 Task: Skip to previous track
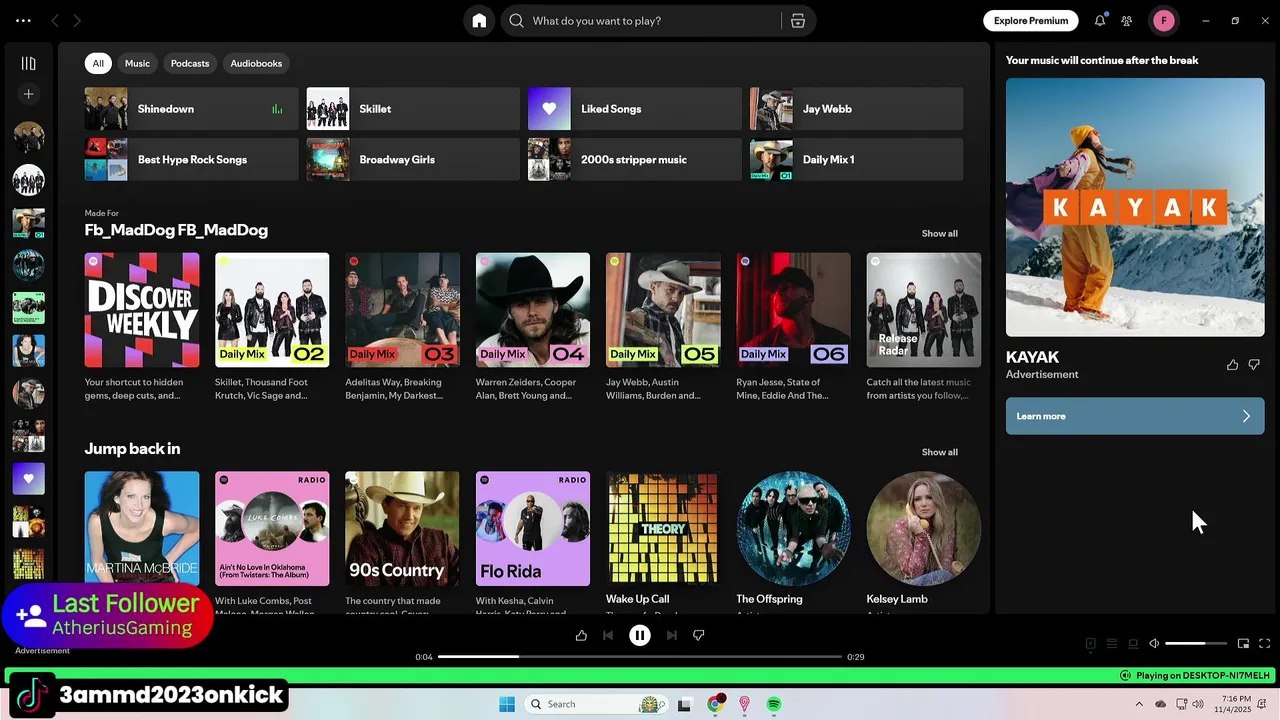click(x=608, y=635)
